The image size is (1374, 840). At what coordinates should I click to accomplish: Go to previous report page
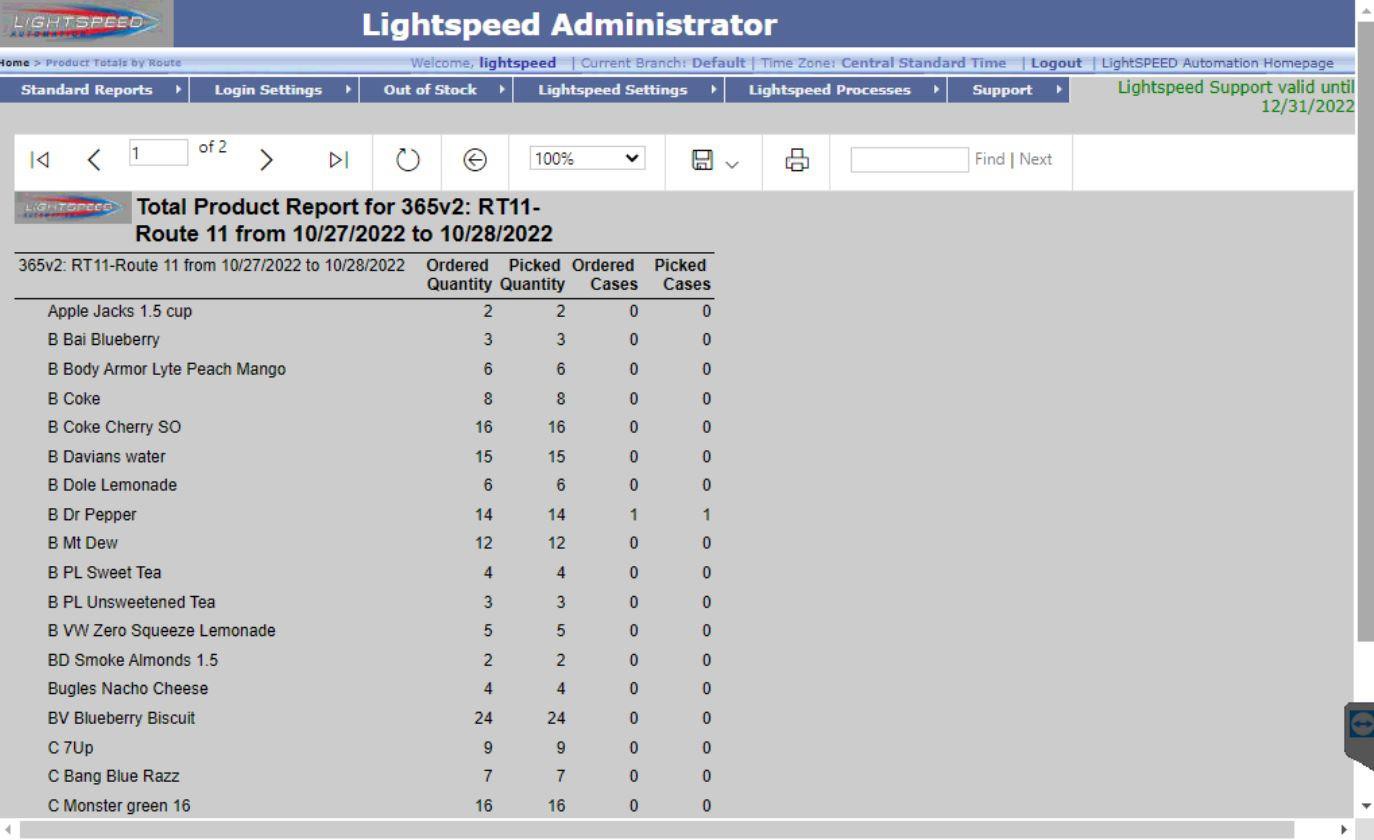click(x=94, y=160)
